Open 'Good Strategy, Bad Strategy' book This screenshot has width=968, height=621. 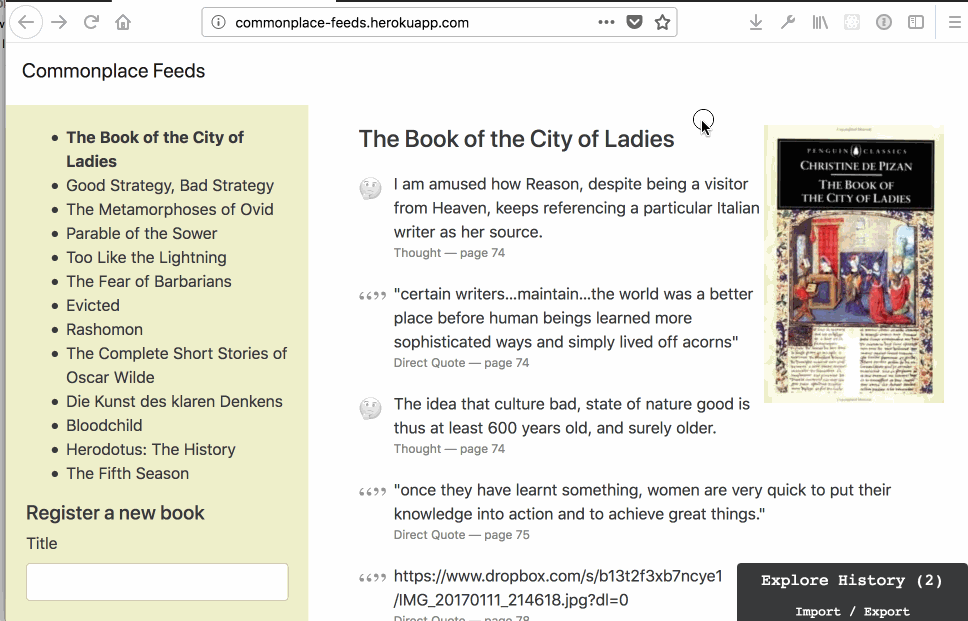click(x=170, y=186)
